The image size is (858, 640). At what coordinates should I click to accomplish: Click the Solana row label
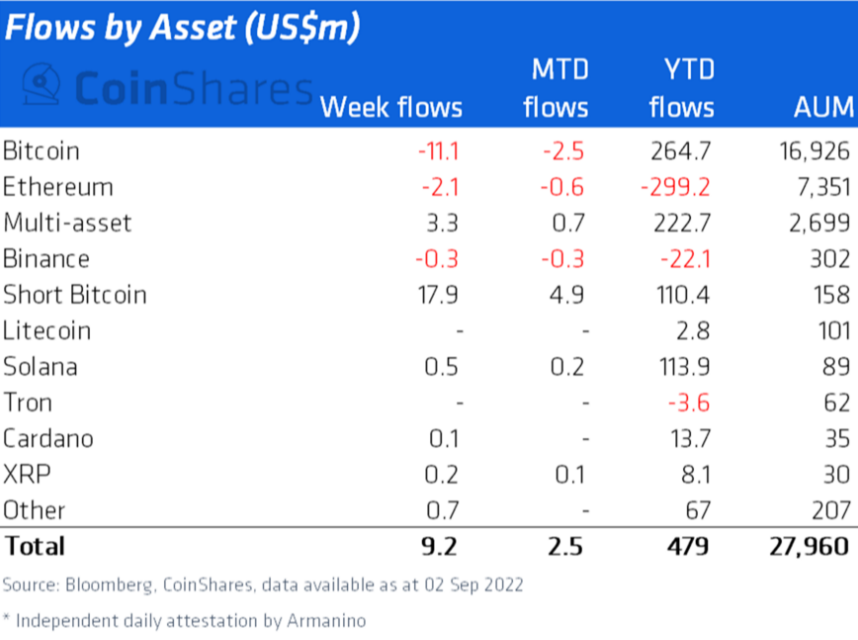point(41,367)
